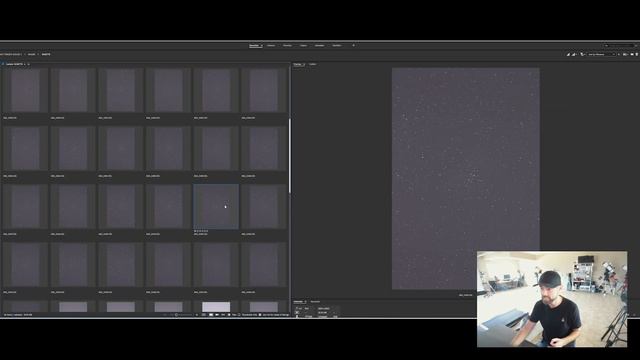Click the search field at top right

[x=620, y=45]
